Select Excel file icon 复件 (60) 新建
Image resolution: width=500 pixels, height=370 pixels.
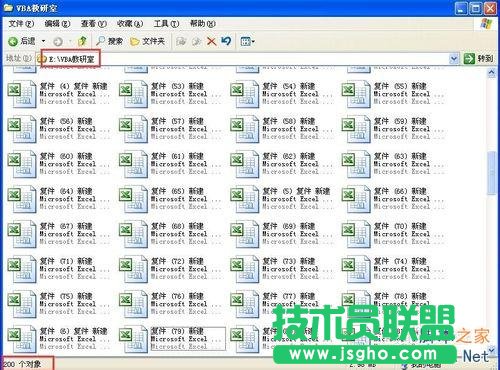[x=22, y=164]
